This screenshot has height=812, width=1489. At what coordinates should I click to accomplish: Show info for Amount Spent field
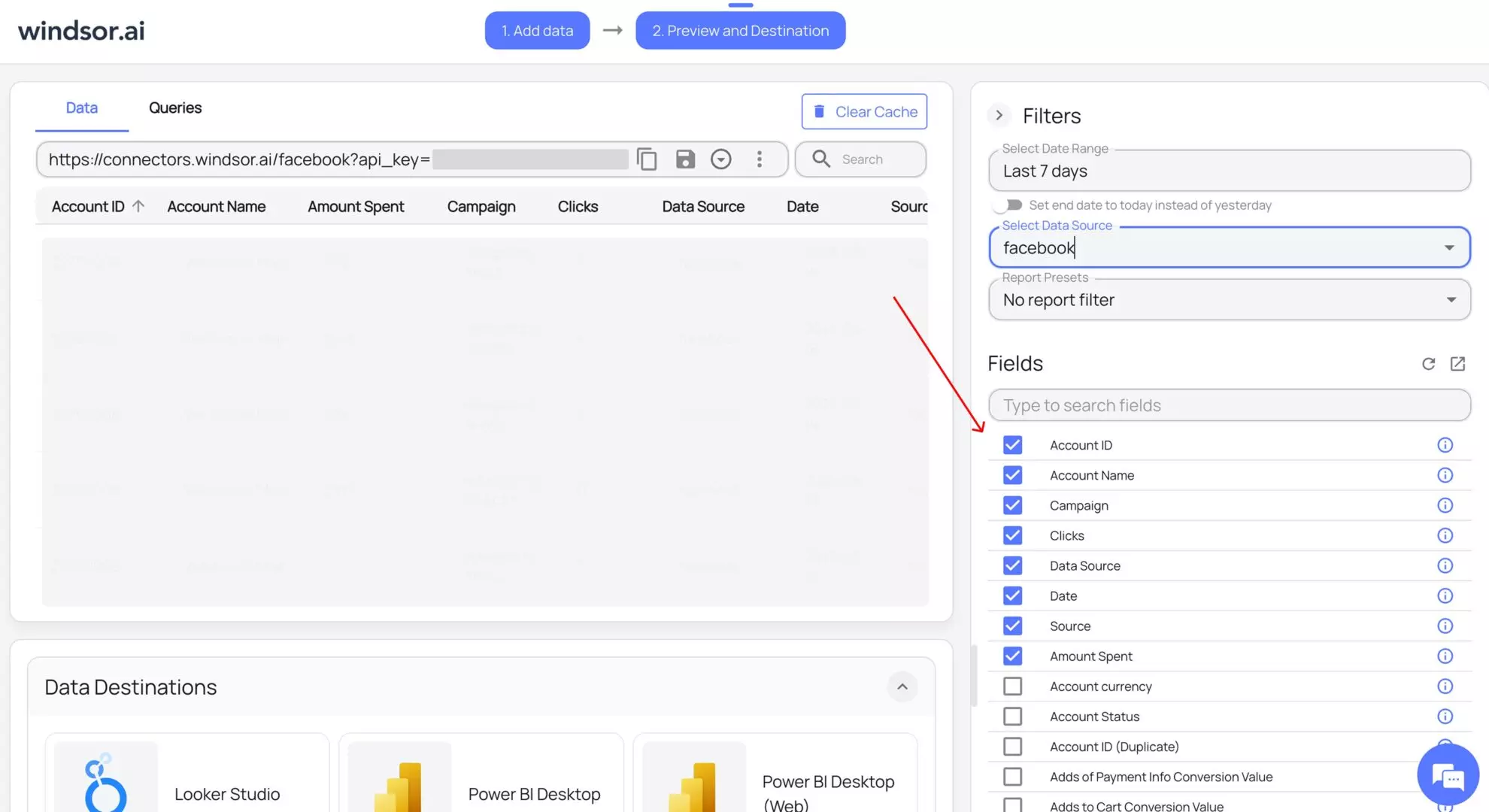tap(1445, 656)
